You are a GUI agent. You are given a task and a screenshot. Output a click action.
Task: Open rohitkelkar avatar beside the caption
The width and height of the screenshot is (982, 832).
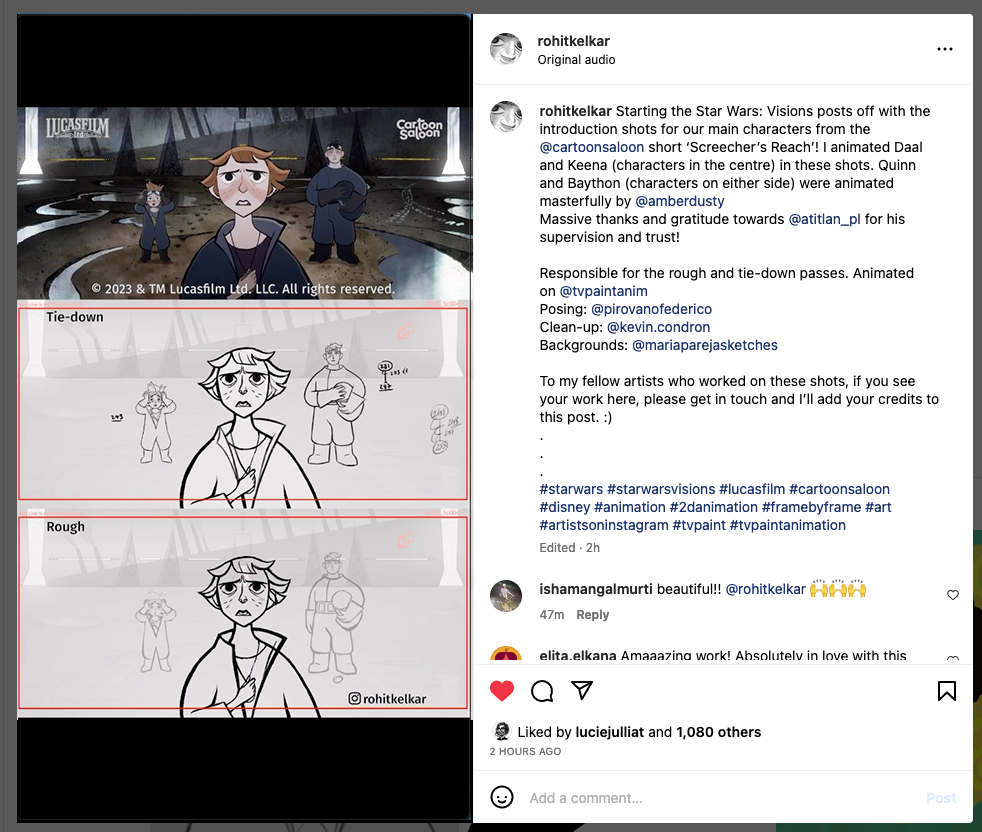tap(505, 117)
